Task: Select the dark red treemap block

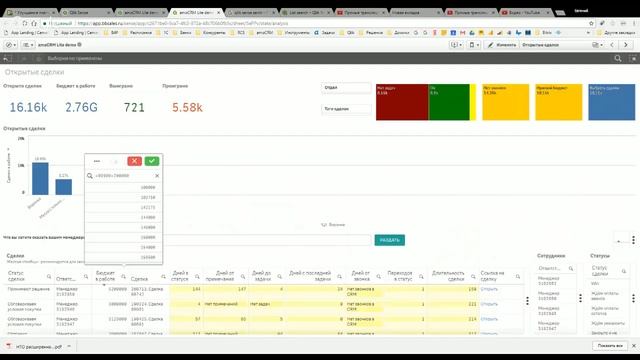Action: [402, 102]
